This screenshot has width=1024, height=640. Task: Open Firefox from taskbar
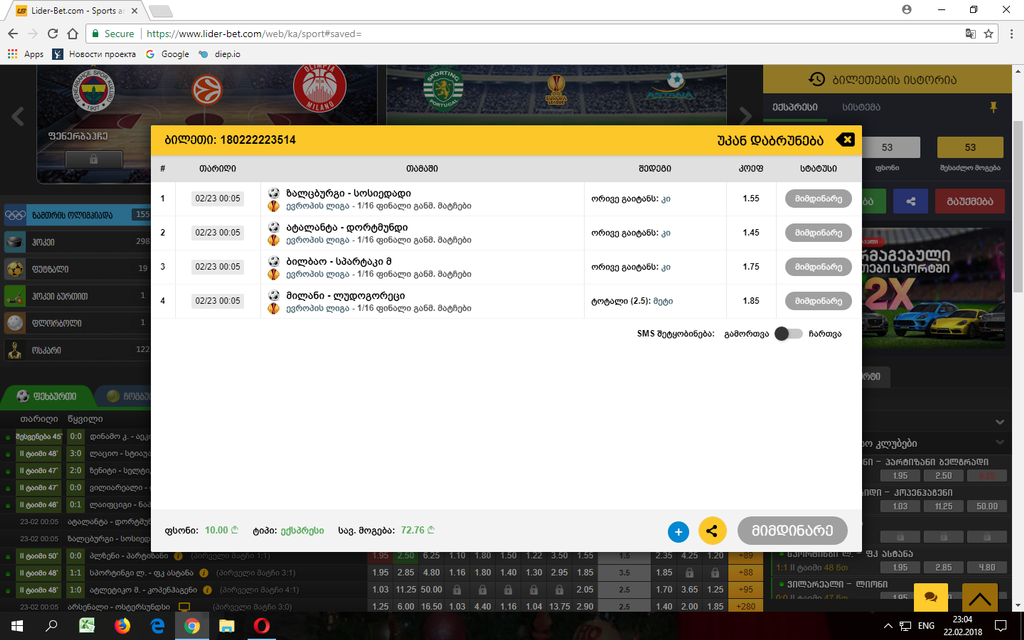(x=122, y=626)
